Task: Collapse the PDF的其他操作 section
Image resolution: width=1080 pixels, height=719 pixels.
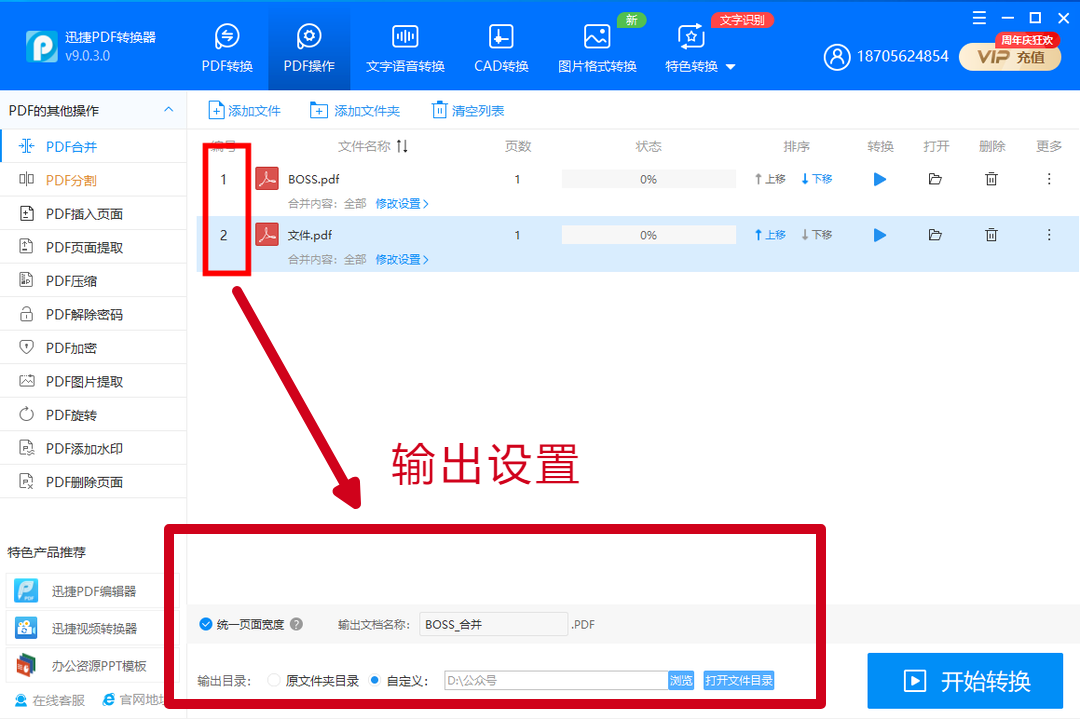Action: (169, 110)
